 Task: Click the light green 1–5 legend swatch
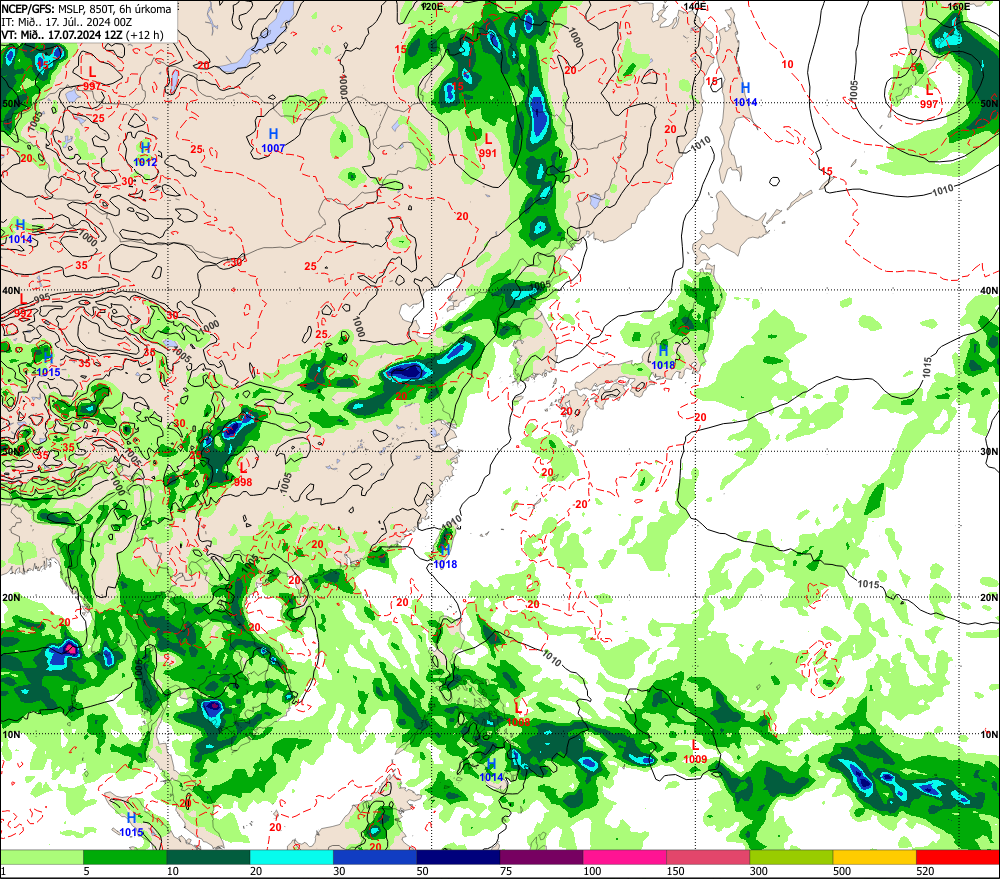pyautogui.click(x=41, y=857)
